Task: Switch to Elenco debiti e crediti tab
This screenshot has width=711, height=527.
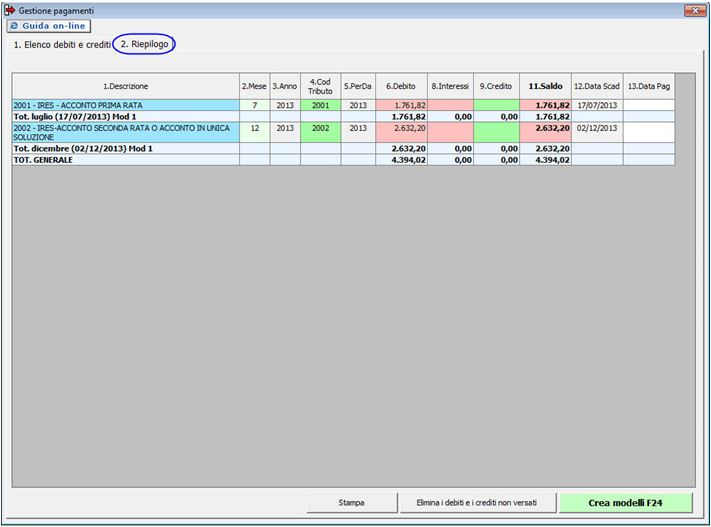Action: [x=61, y=45]
